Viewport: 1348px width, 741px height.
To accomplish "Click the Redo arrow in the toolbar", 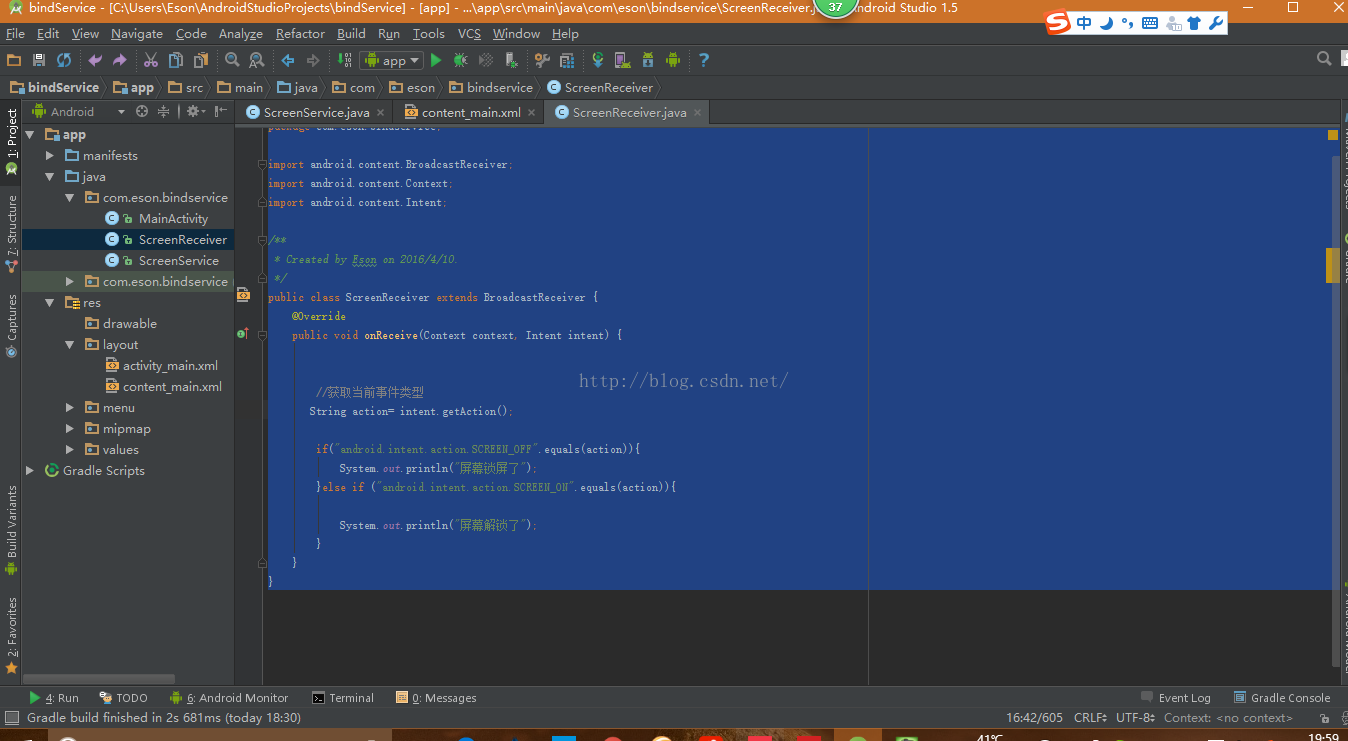I will click(x=120, y=61).
